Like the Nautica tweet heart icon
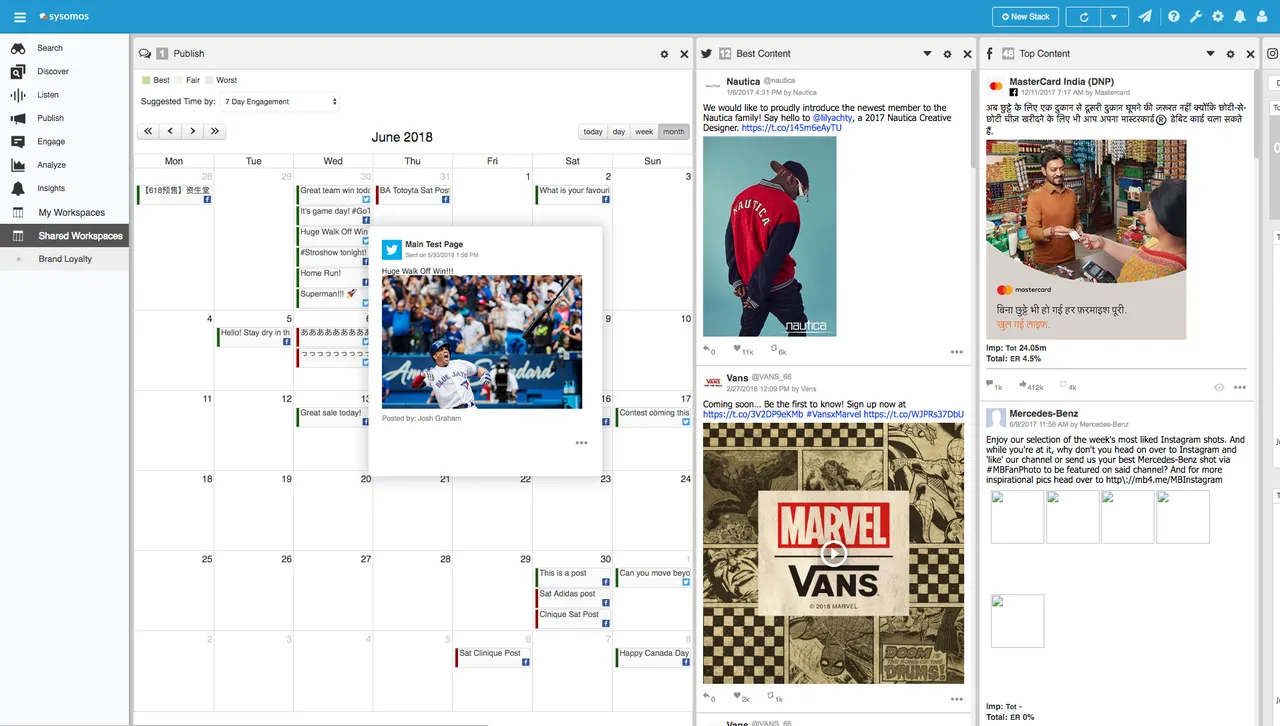The height and width of the screenshot is (726, 1280). (737, 350)
